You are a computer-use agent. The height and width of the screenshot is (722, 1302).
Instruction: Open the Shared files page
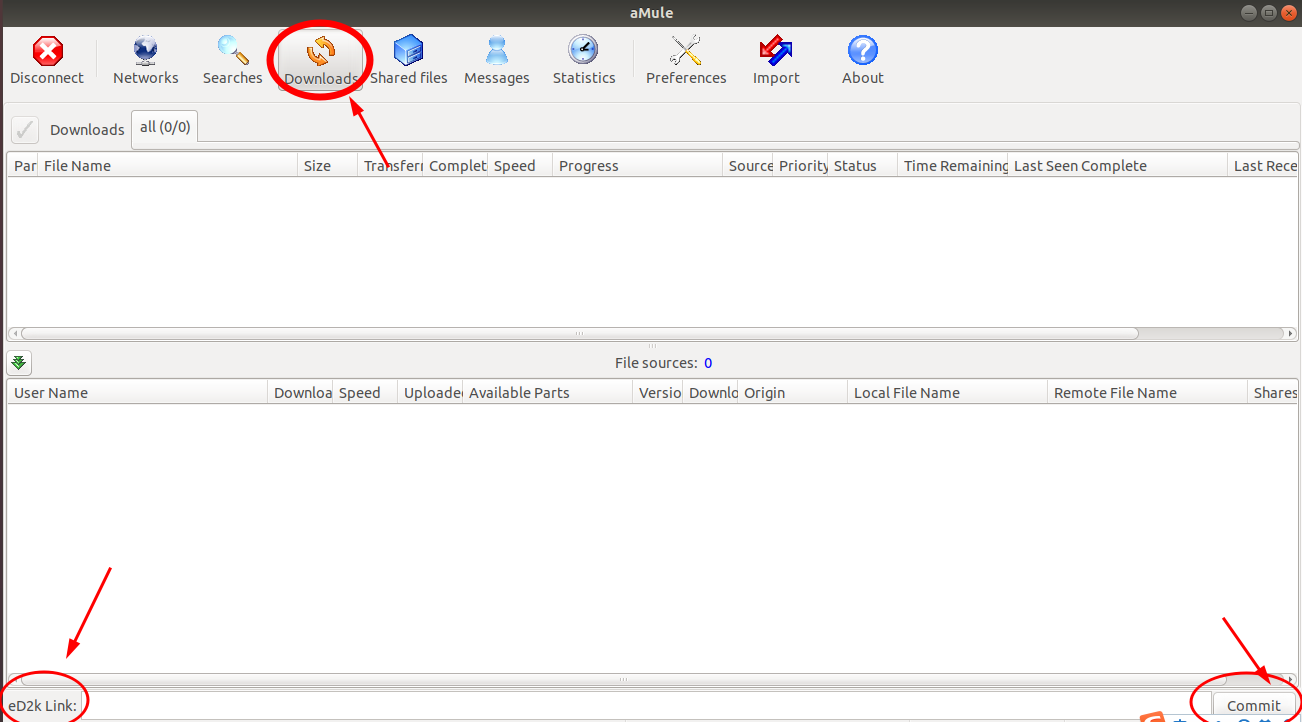[409, 61]
